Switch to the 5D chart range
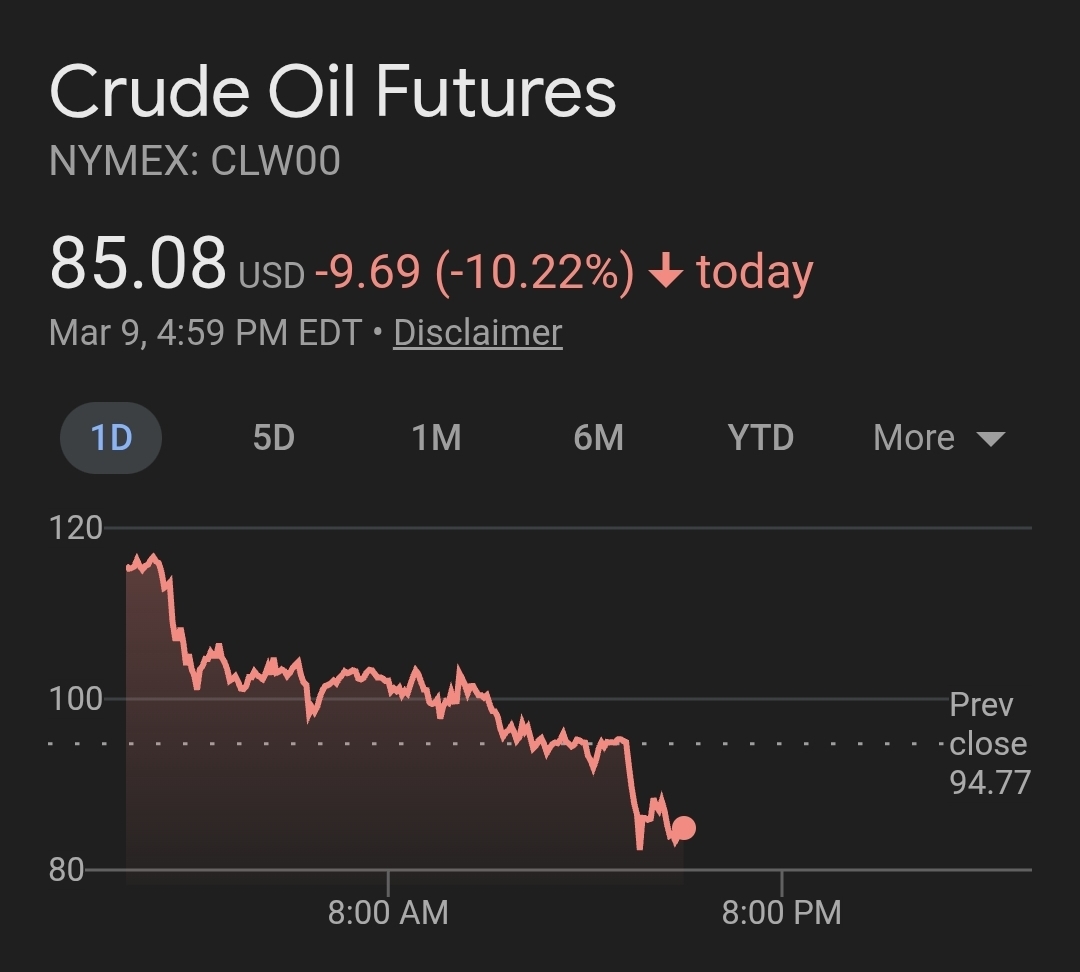1080x972 pixels. [273, 438]
